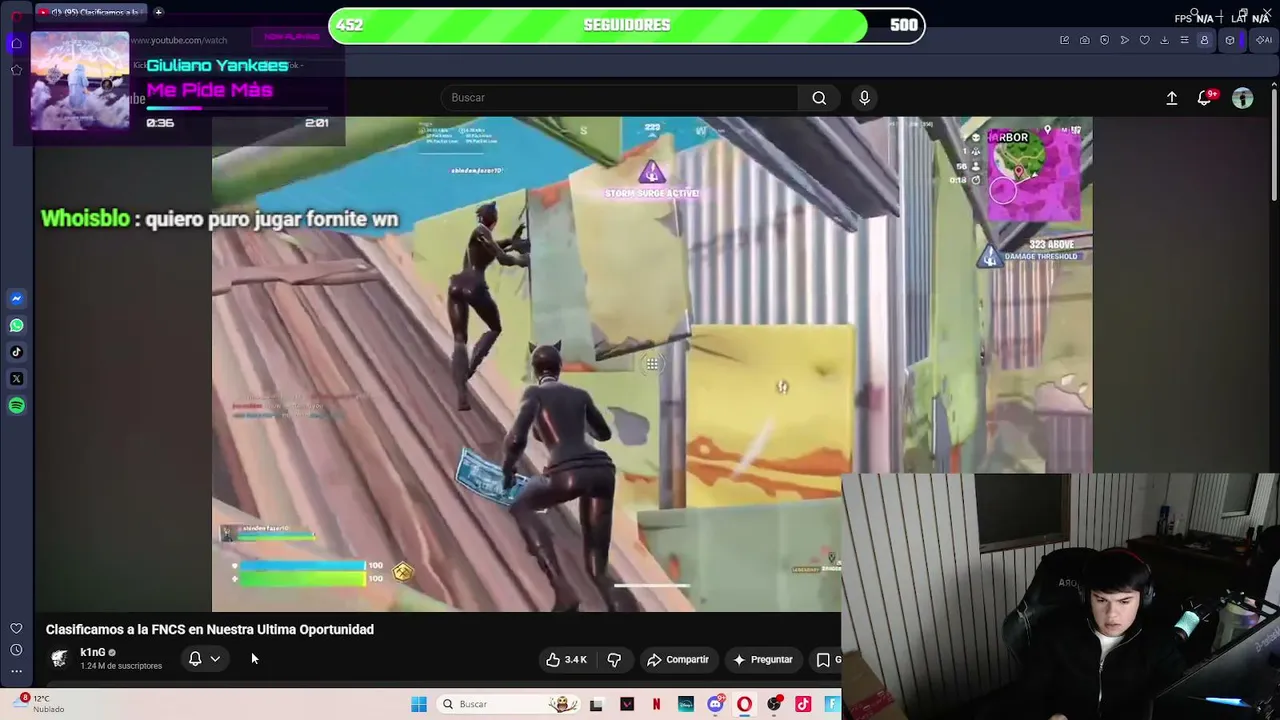The image size is (1280, 720).
Task: Open the Opera snapshot camera icon
Action: click(x=1084, y=40)
